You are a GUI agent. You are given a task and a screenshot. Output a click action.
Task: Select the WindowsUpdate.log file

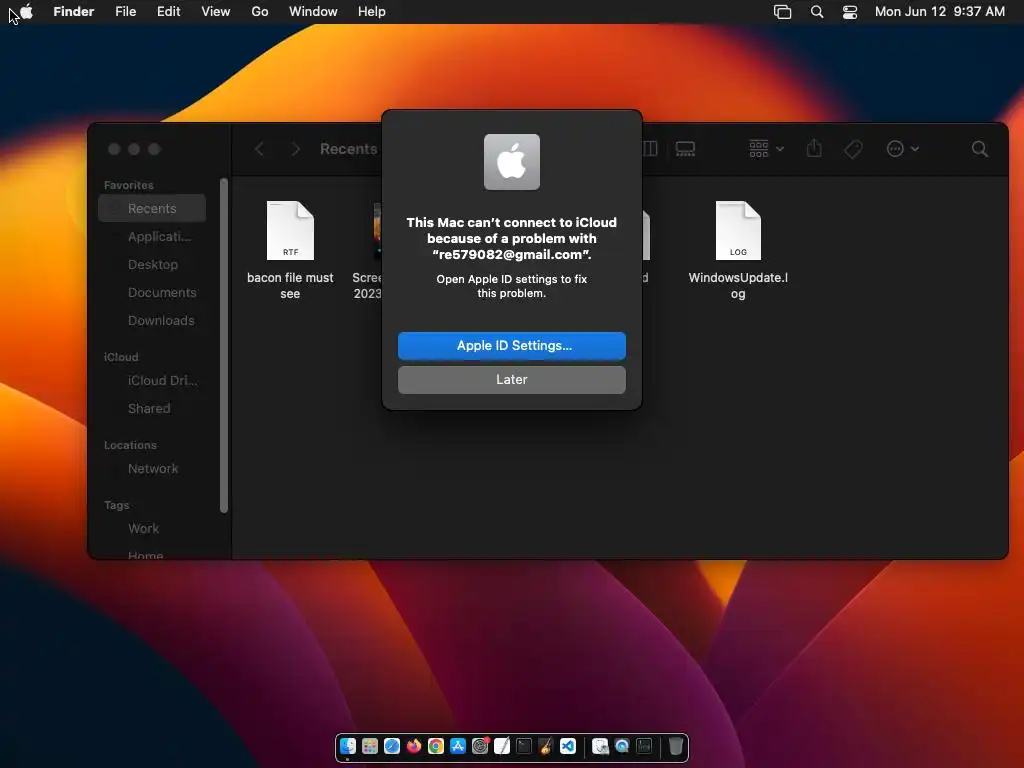click(738, 250)
